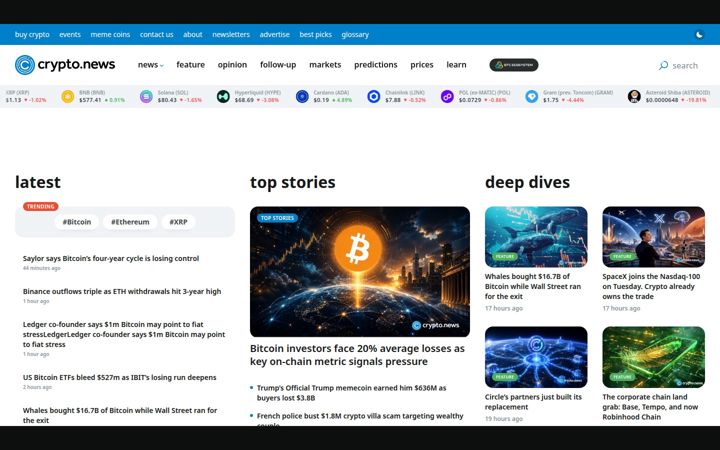
Task: Click the search text field
Action: point(685,66)
